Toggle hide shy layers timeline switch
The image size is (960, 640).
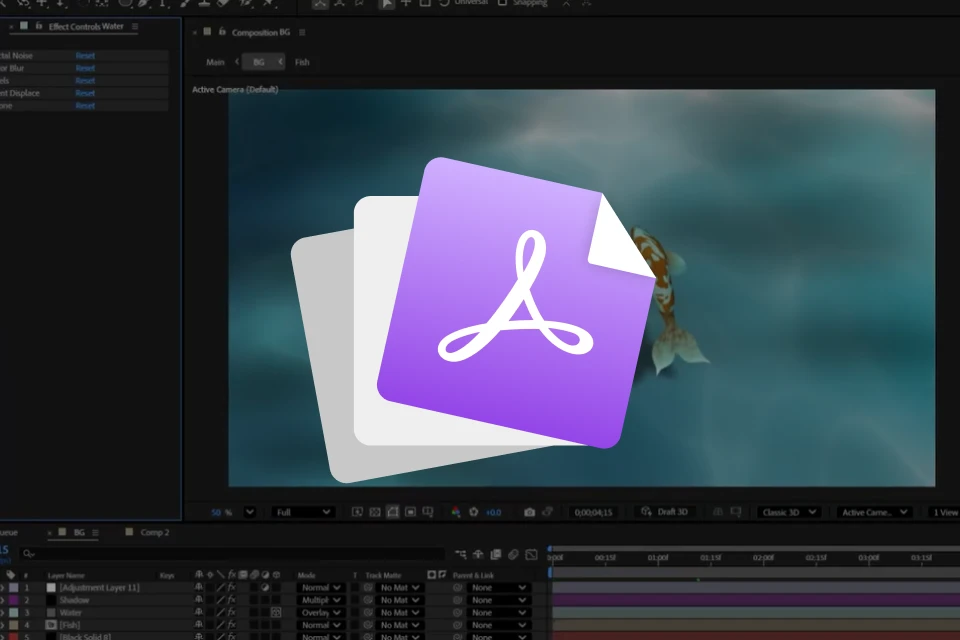[x=478, y=554]
